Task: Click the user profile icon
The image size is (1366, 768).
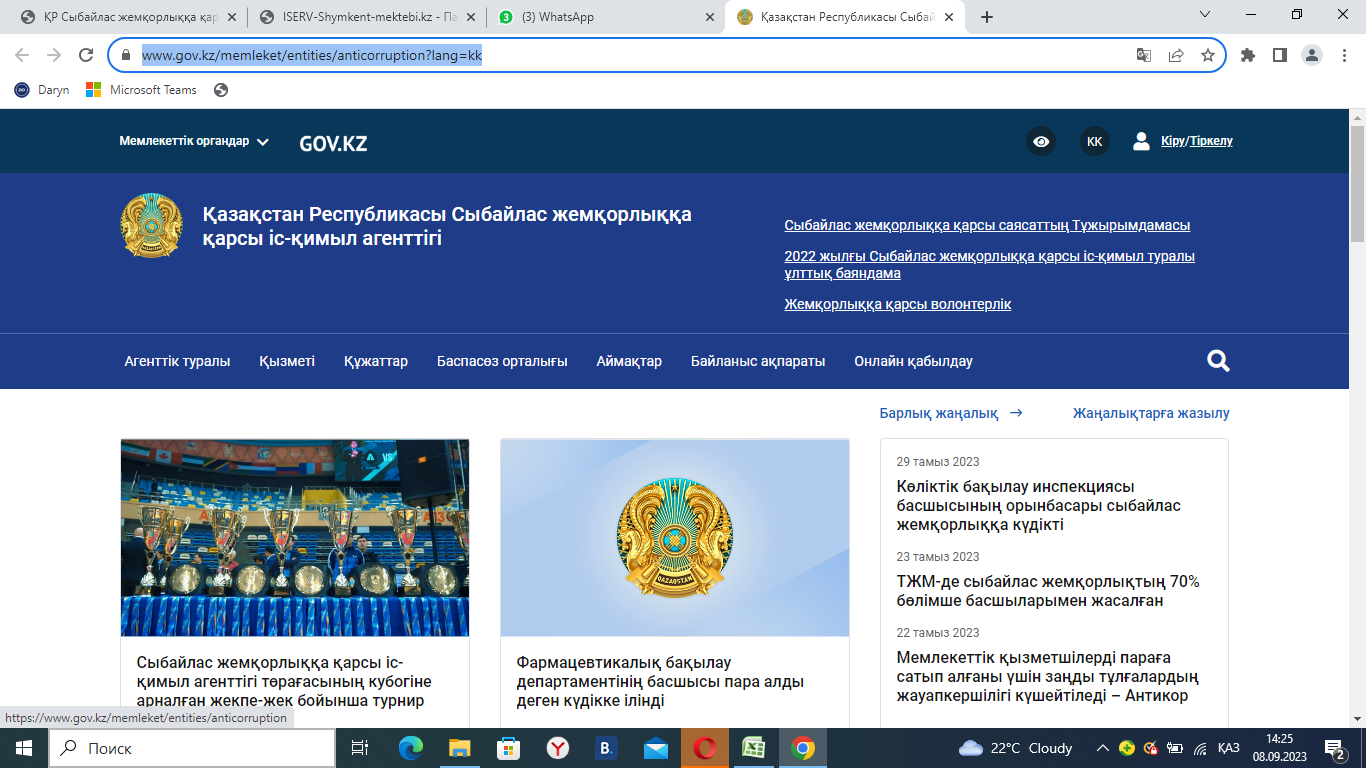Action: 1141,141
